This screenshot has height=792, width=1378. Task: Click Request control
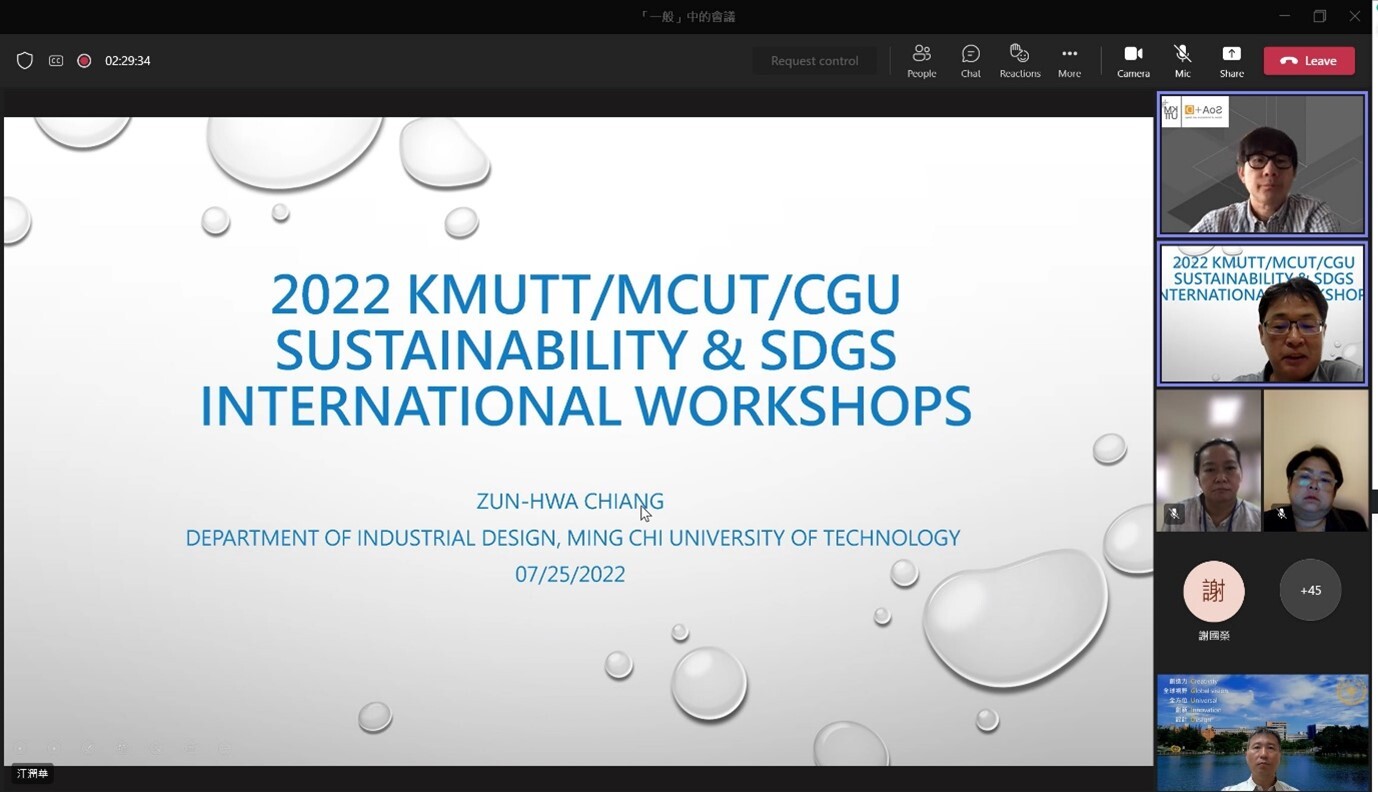[x=814, y=60]
